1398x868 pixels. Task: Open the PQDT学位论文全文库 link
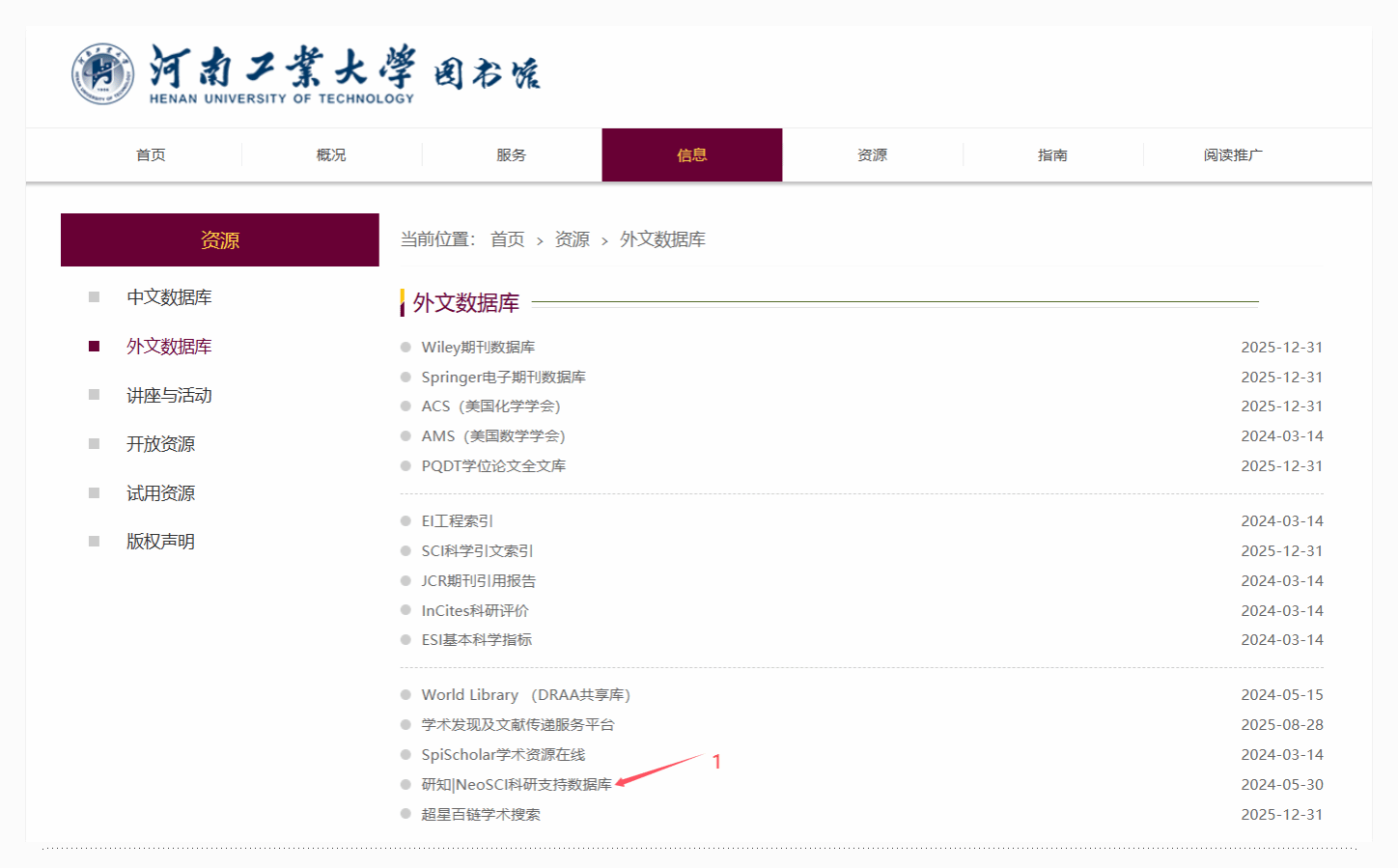pos(493,466)
